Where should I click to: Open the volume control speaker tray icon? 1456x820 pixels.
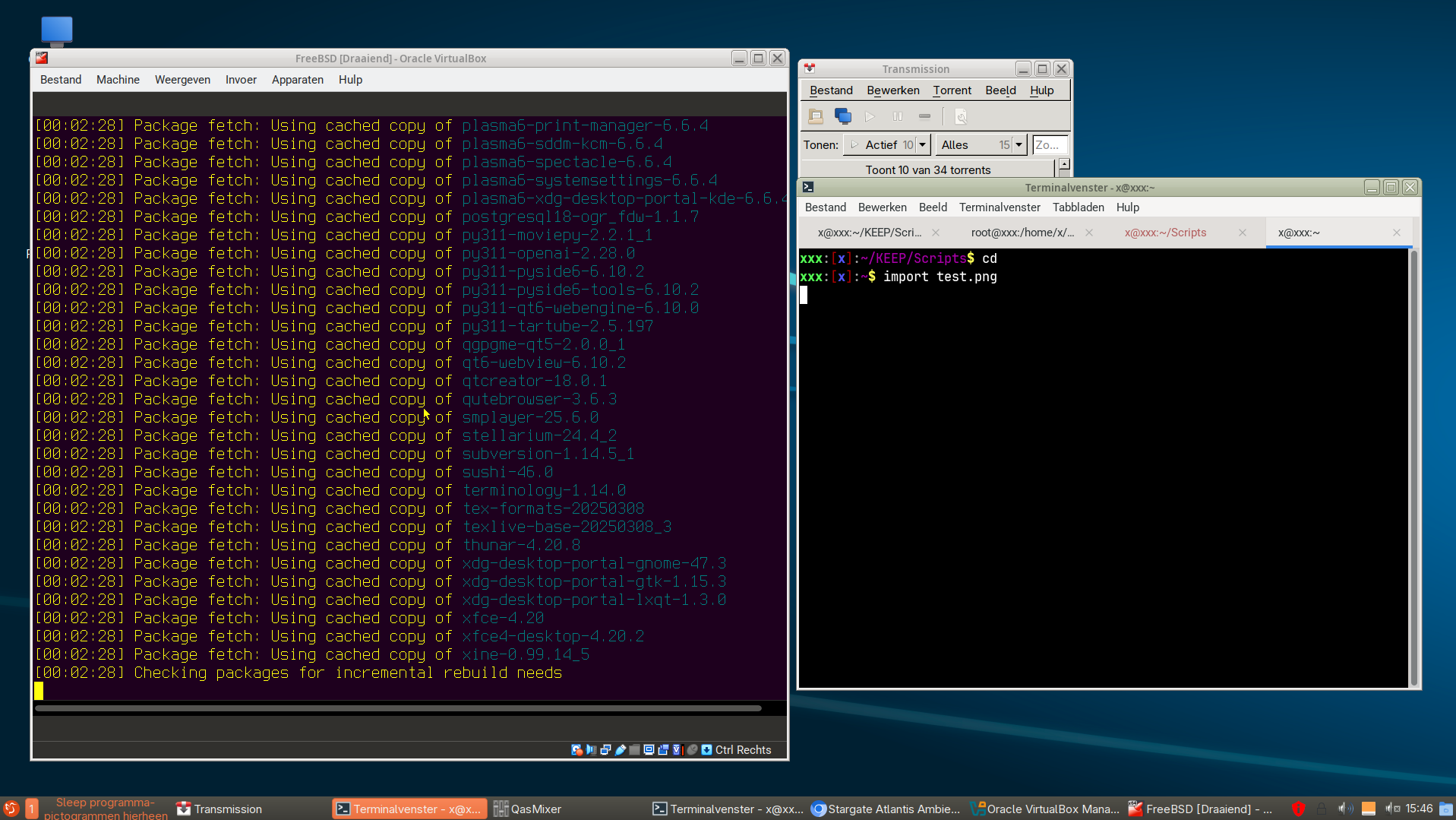click(1345, 809)
